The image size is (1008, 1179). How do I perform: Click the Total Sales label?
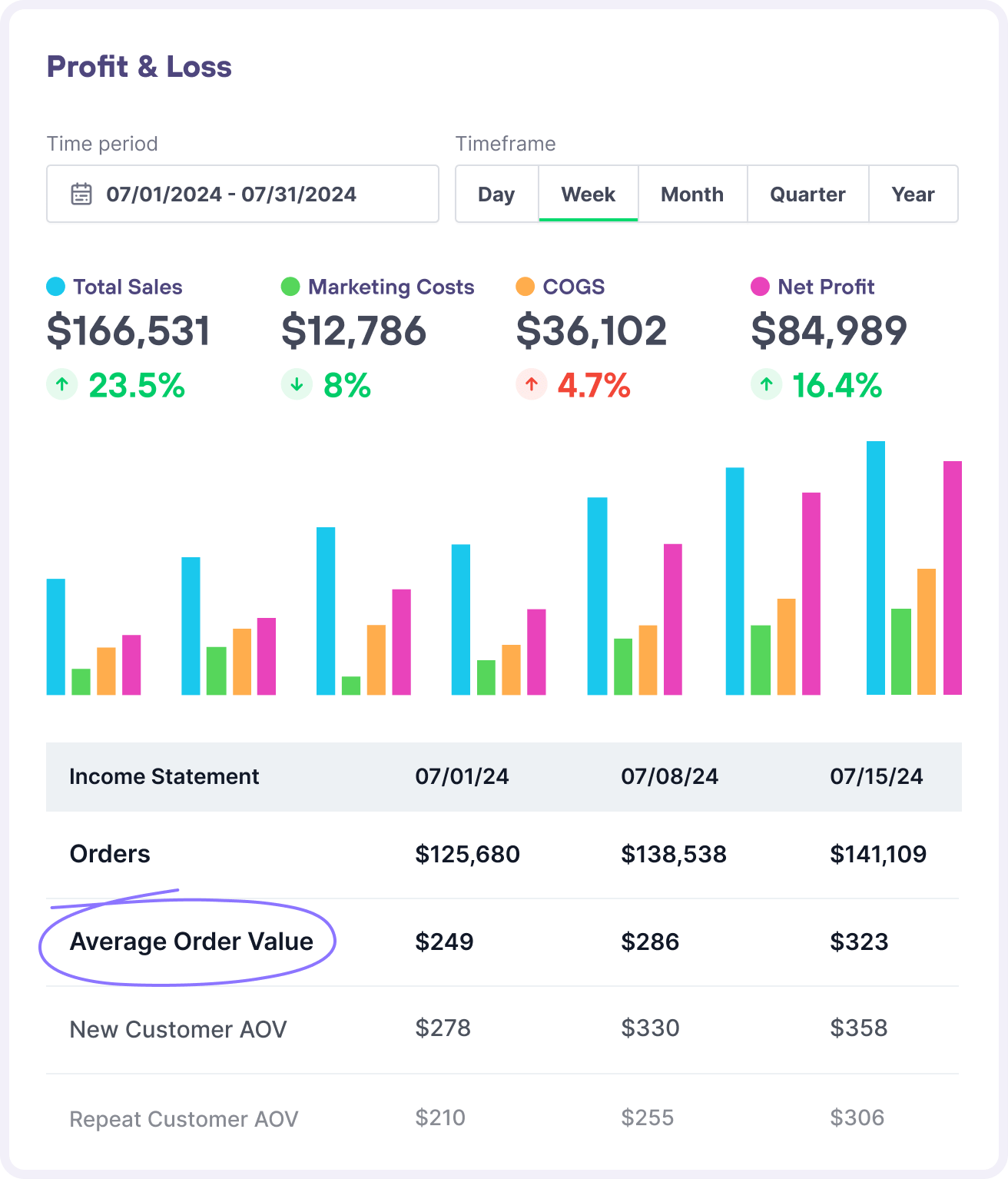point(128,287)
